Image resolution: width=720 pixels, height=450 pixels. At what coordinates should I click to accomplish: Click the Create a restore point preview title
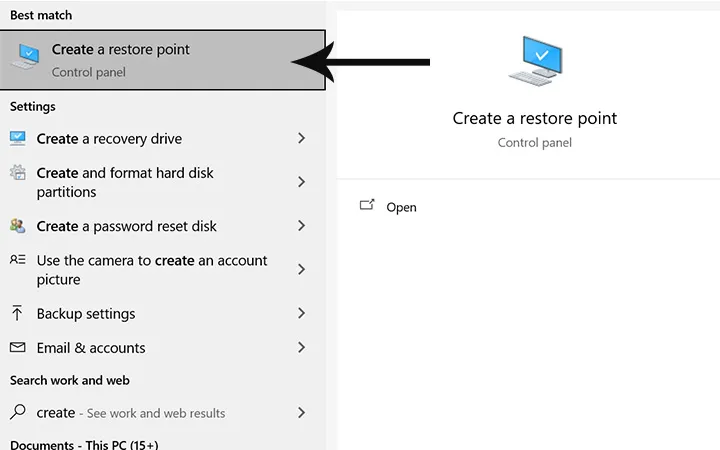click(535, 118)
